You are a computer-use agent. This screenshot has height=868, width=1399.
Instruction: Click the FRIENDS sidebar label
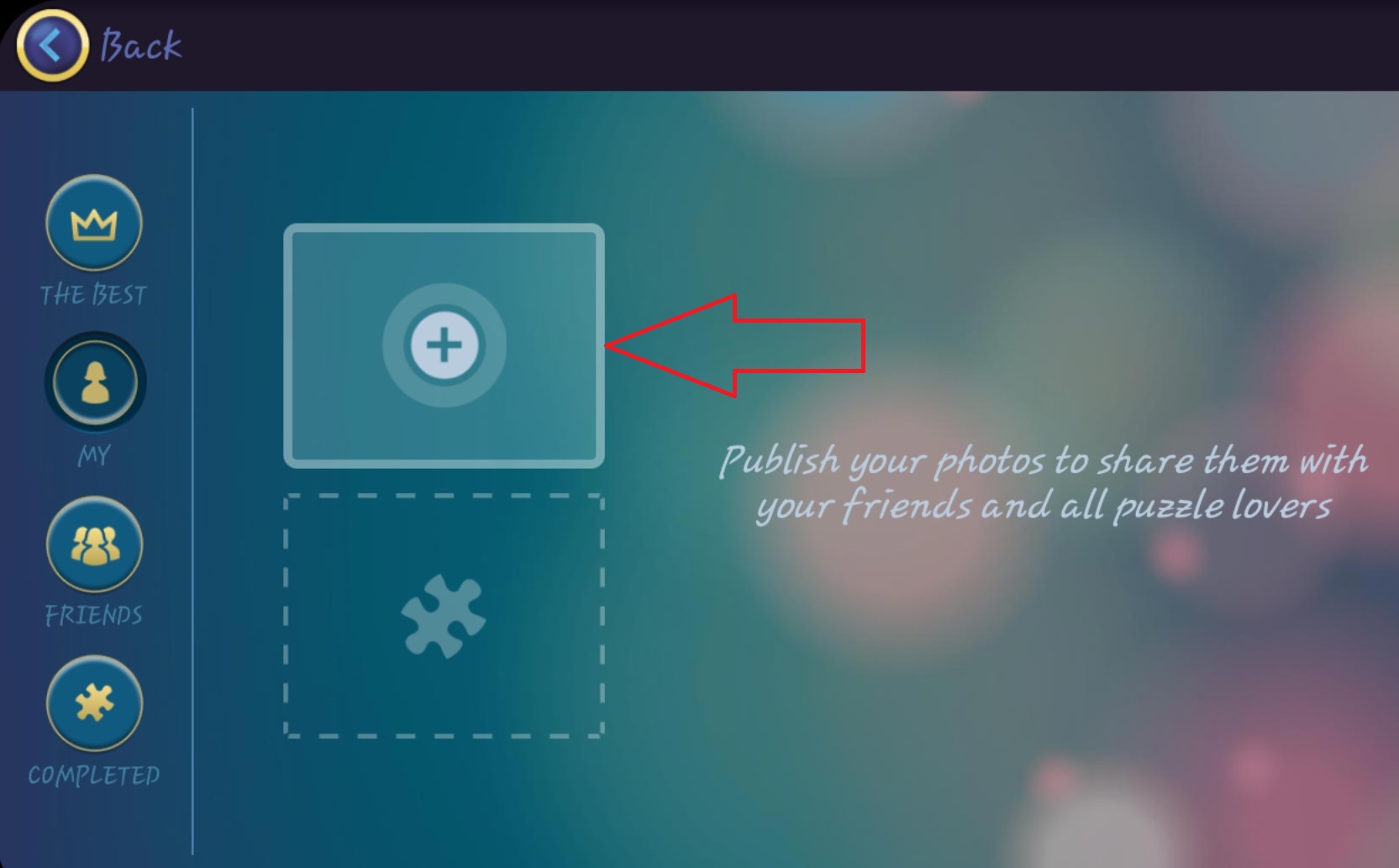click(93, 615)
